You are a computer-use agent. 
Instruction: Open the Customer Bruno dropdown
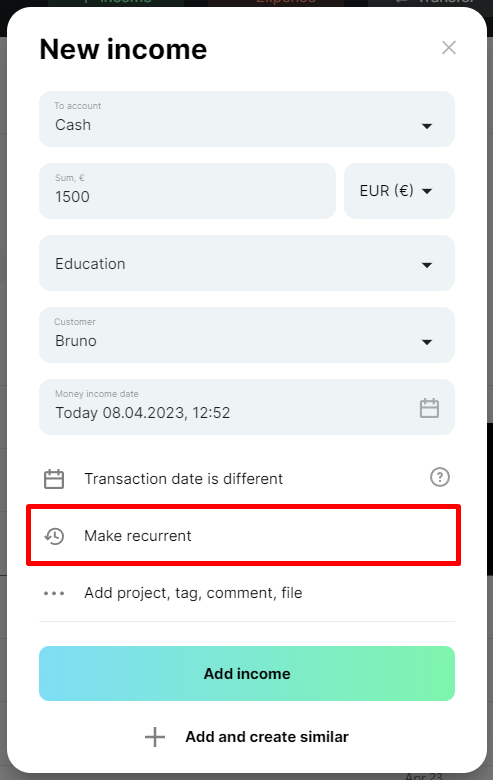pos(247,335)
